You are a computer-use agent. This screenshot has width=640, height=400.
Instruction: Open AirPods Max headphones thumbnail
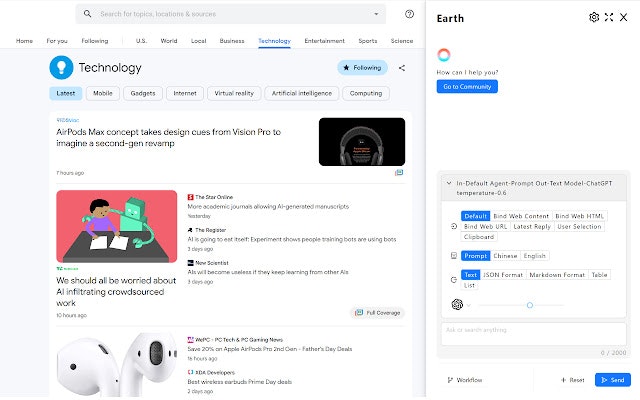point(362,142)
